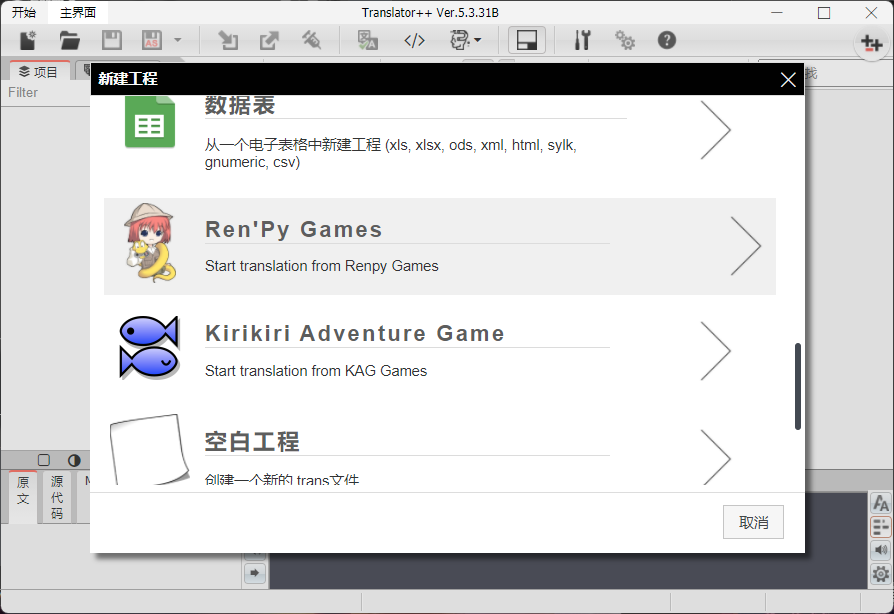
Task: Choose the Kirikiri Adventure Game option
Action: (x=440, y=349)
